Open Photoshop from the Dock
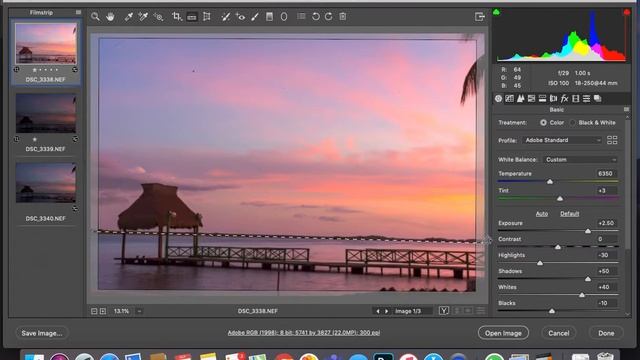 (383, 356)
